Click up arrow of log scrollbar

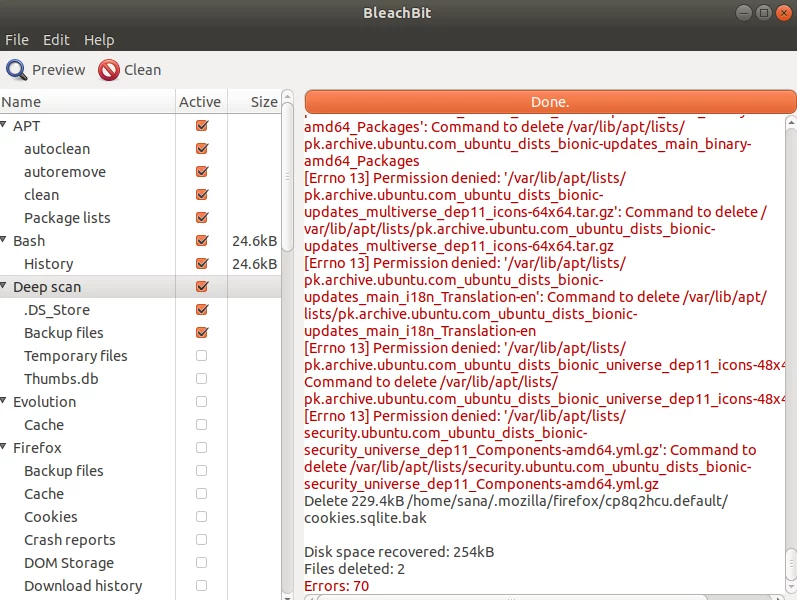click(x=791, y=122)
